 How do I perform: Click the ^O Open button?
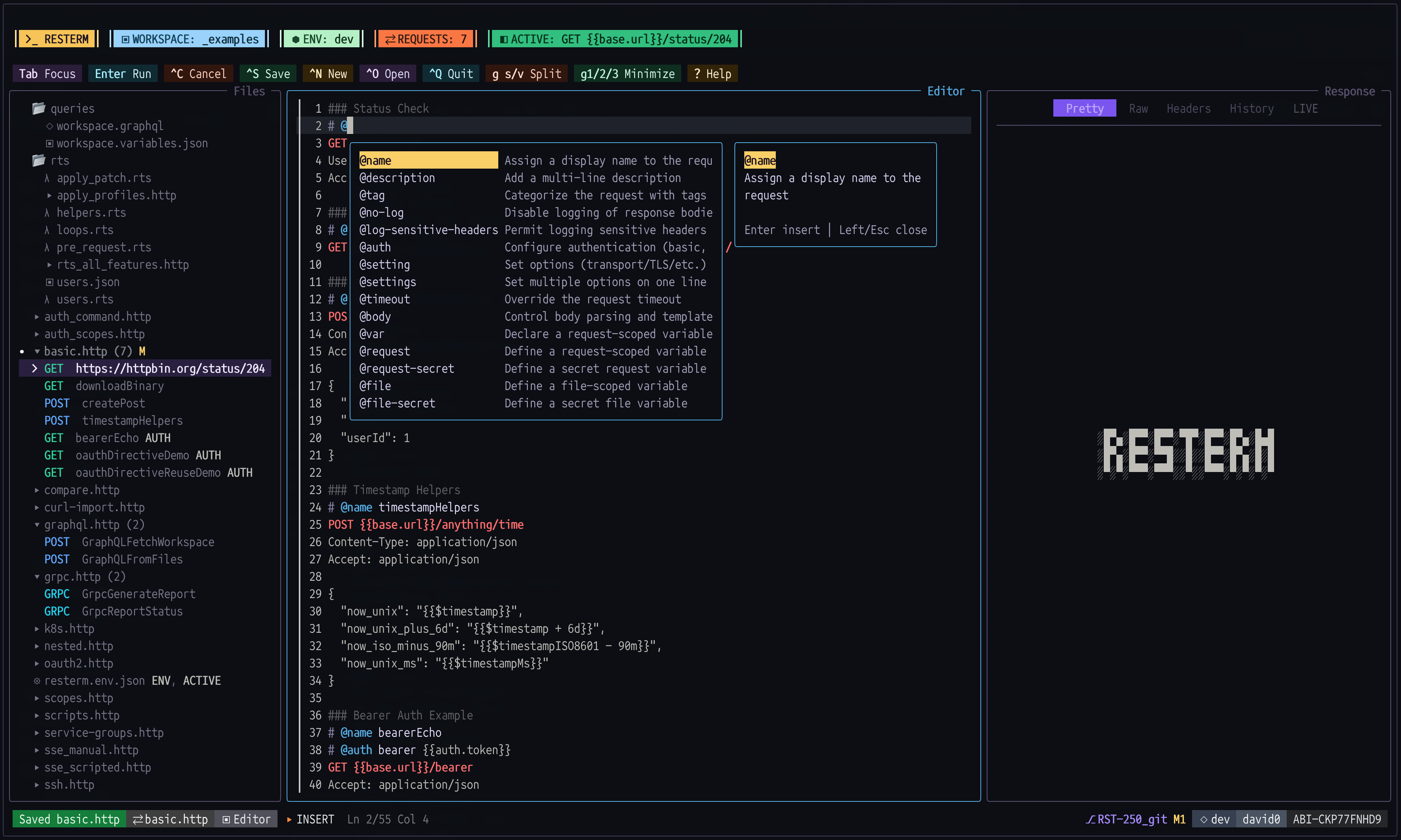[388, 74]
